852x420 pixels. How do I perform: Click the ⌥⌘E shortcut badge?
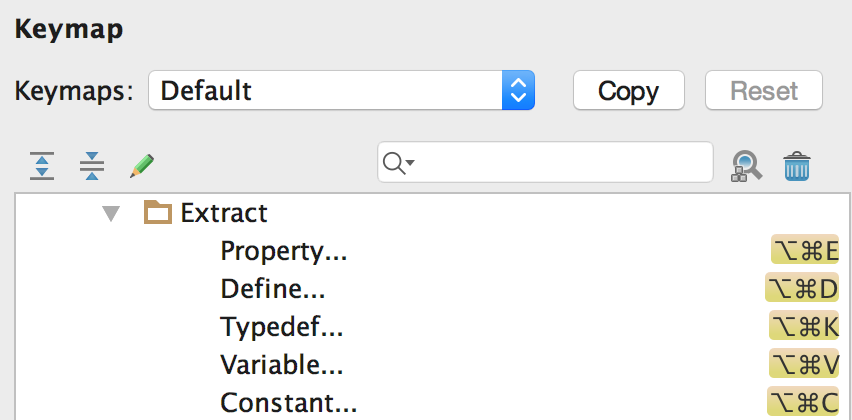coord(805,251)
